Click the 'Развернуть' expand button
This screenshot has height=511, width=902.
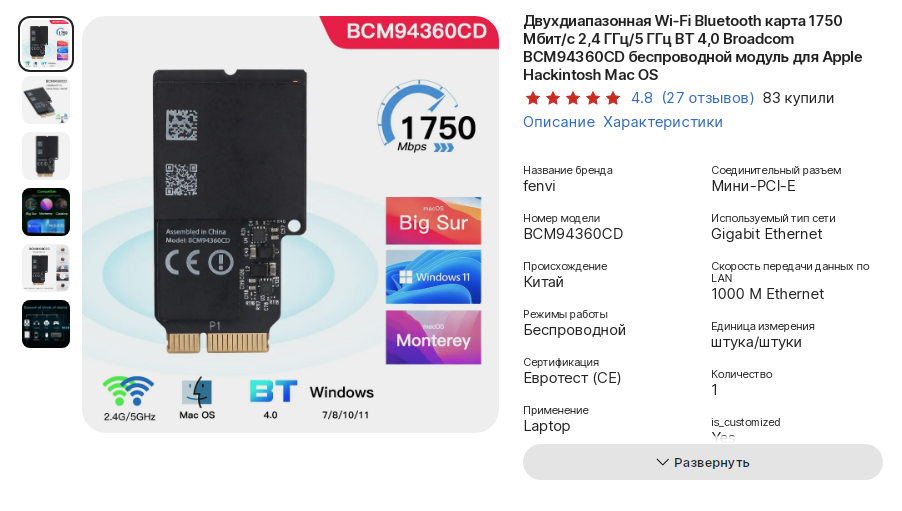(702, 462)
